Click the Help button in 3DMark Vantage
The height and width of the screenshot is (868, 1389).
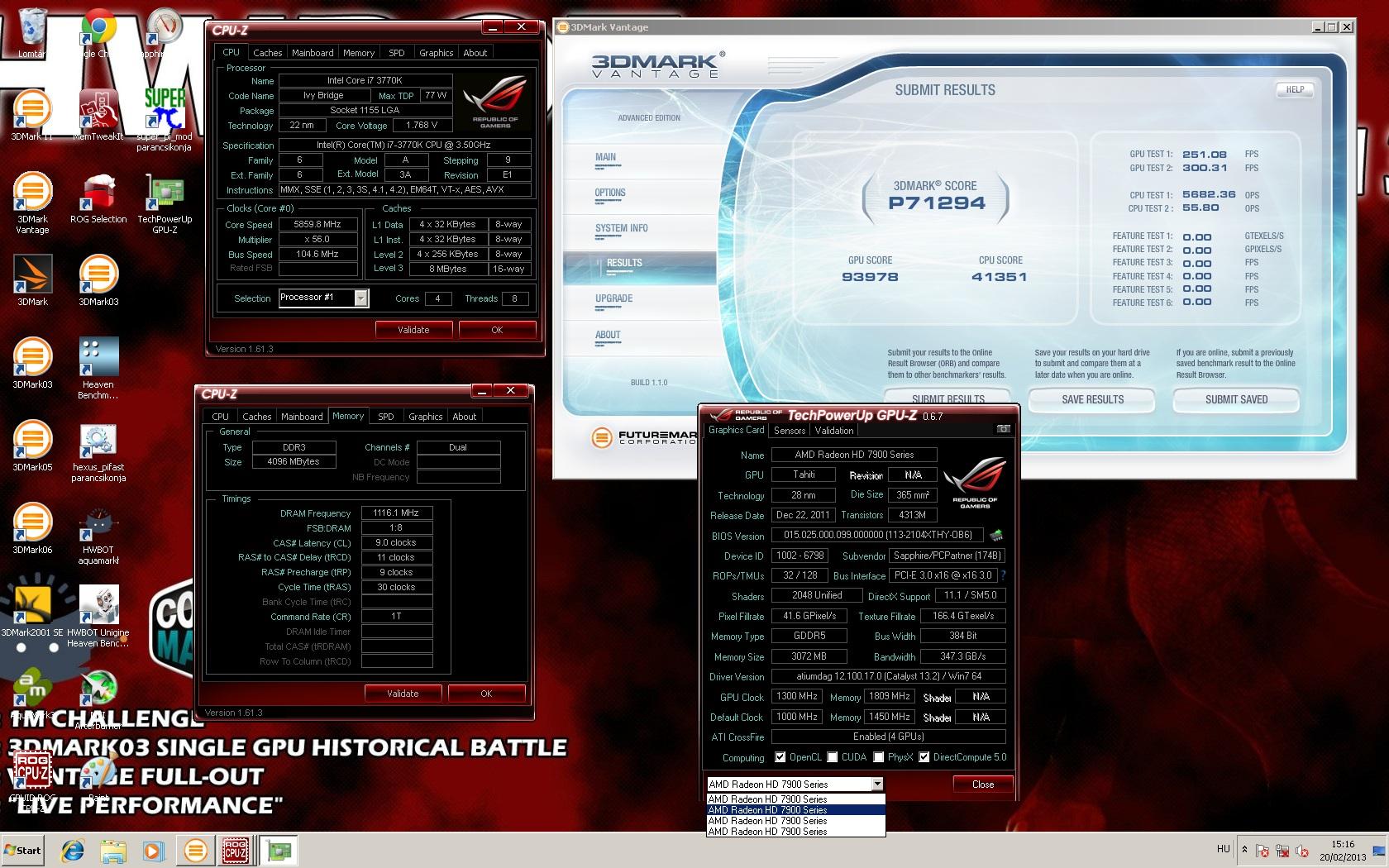[x=1295, y=89]
